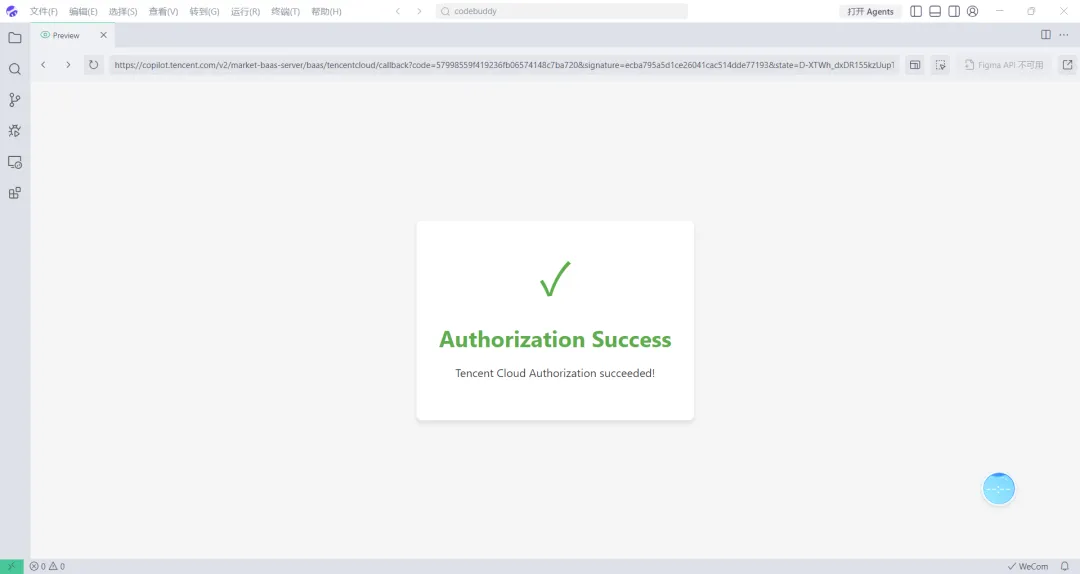Click the preview URL address field
Viewport: 1080px width, 574px height.
click(x=504, y=65)
